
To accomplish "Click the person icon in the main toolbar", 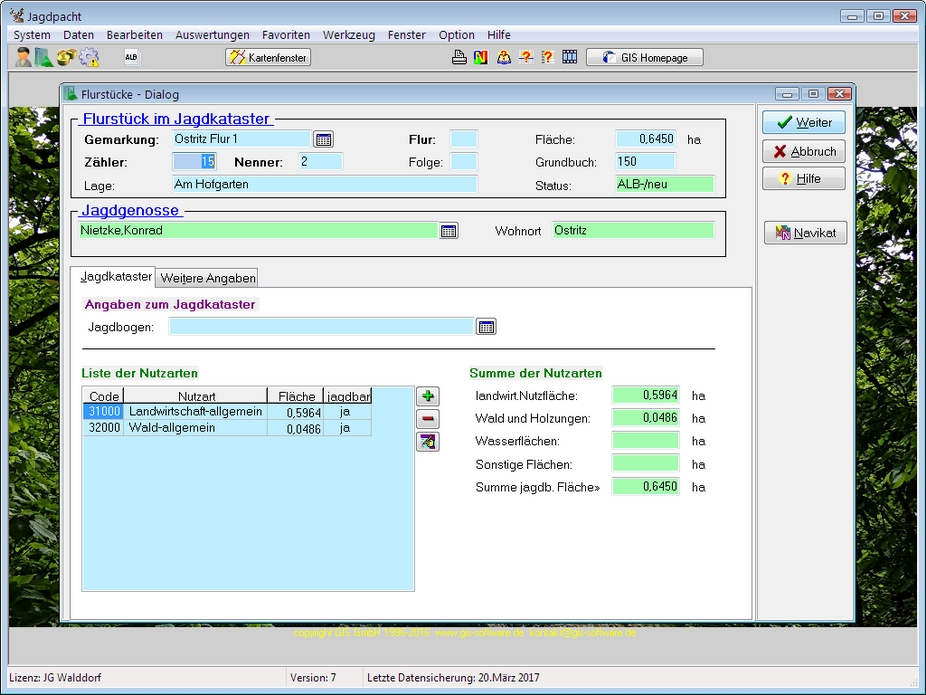I will 23,57.
